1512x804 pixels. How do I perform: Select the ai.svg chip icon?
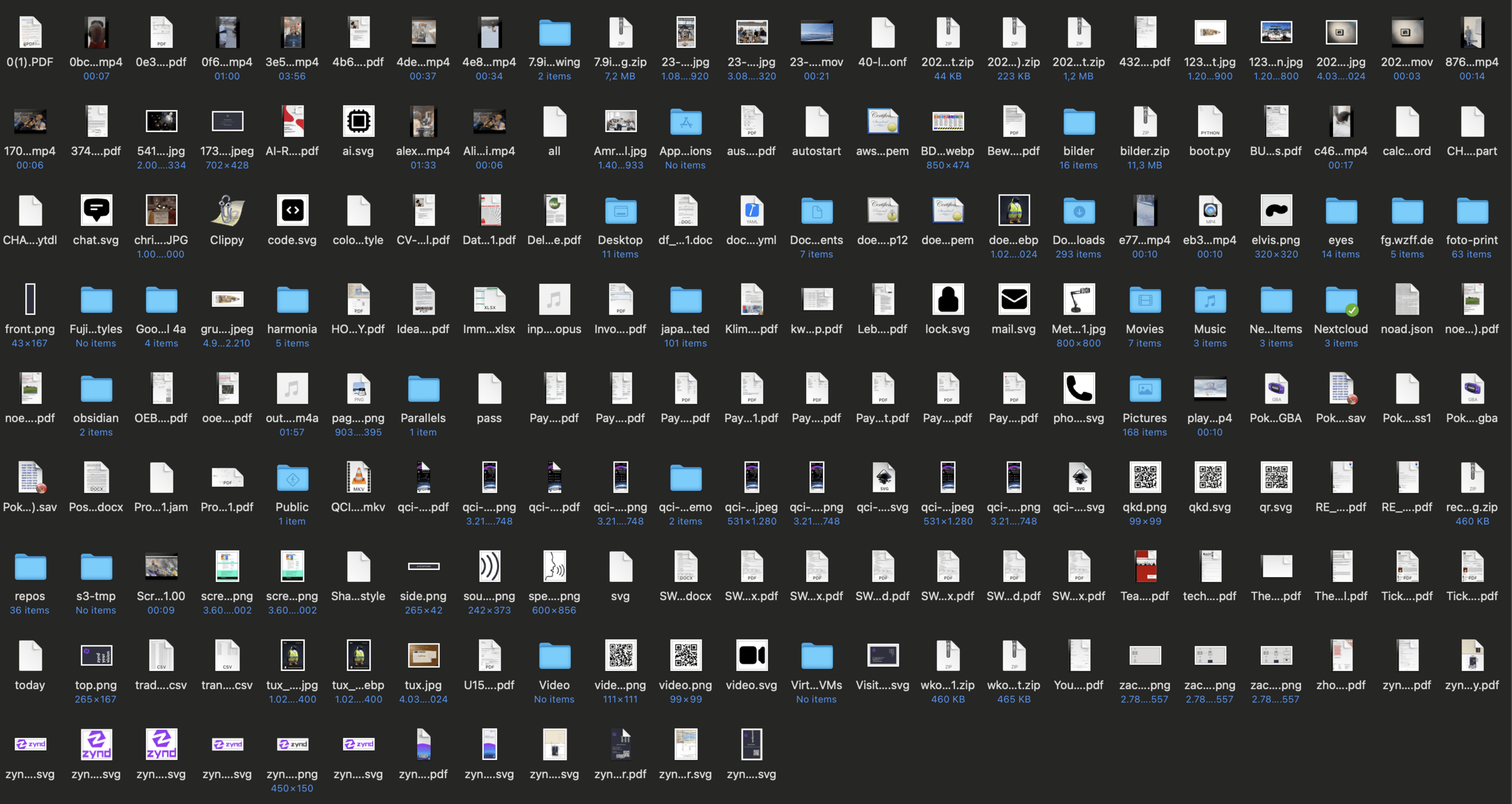click(x=358, y=122)
